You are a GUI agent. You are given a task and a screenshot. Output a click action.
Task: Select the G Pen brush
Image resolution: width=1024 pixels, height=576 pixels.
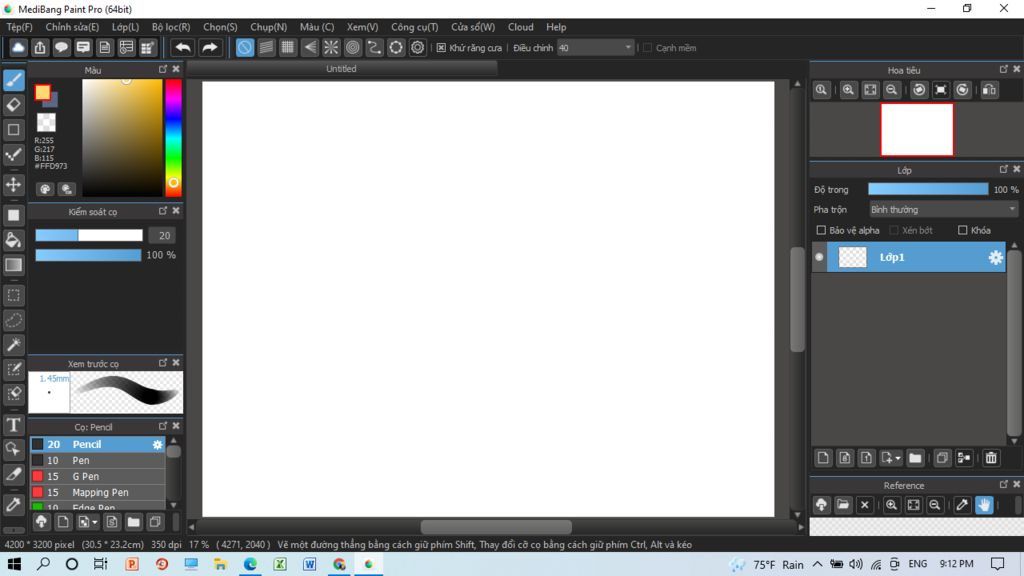98,476
